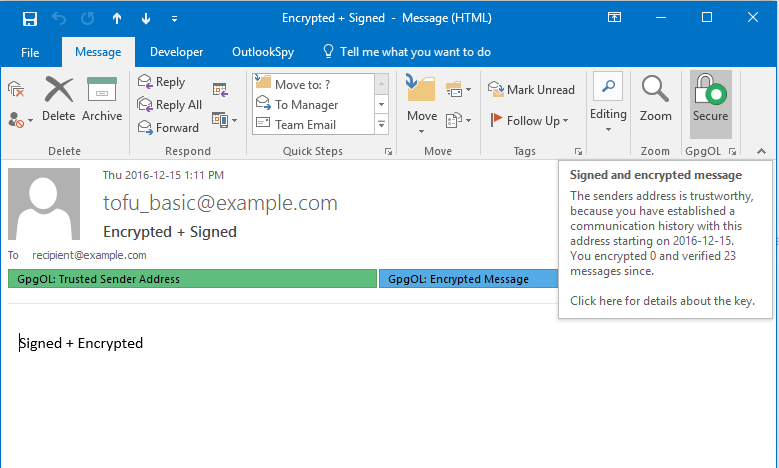
Task: Click the green Trusted Sender Address bar
Action: point(192,279)
